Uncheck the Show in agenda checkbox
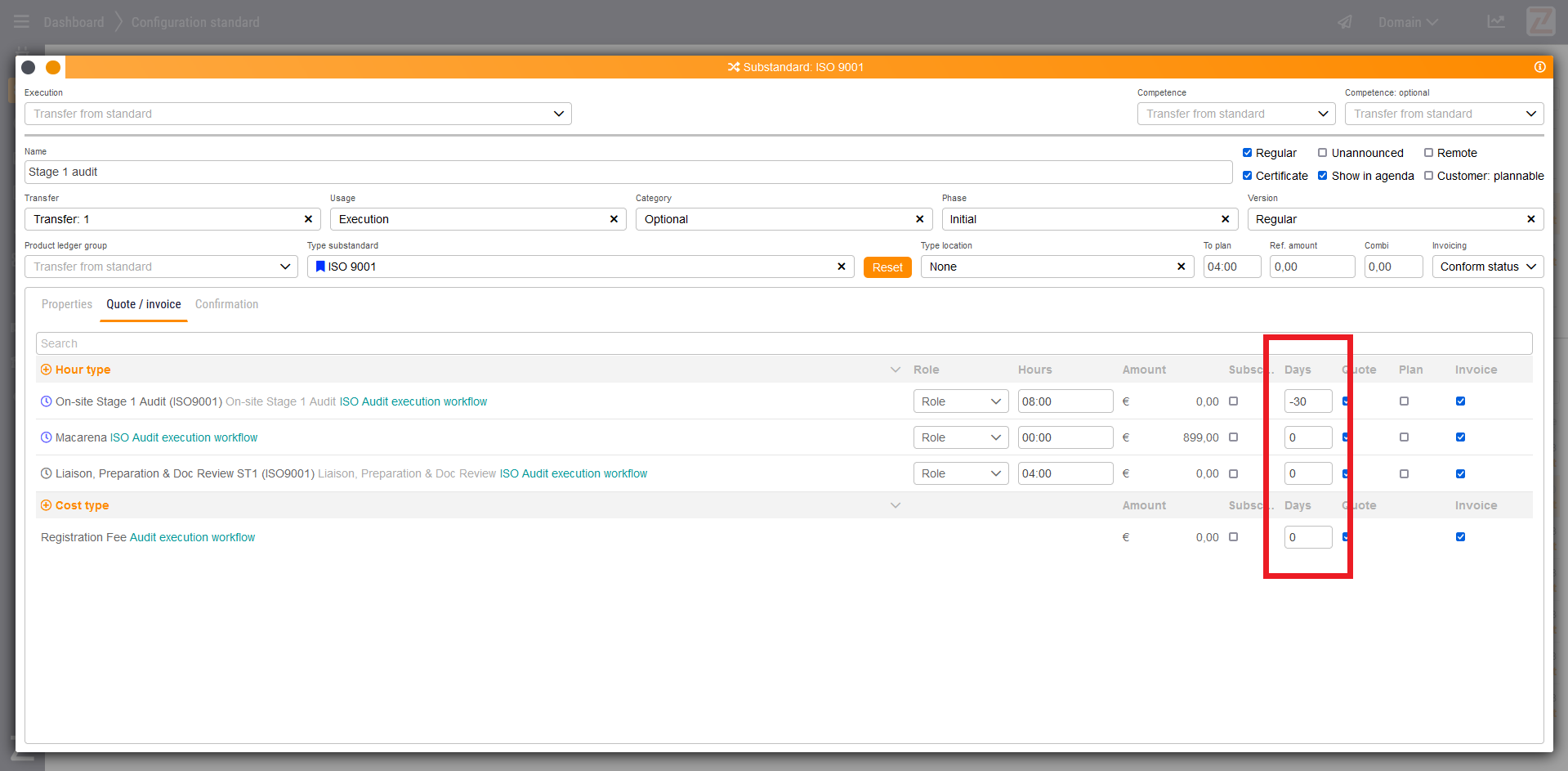This screenshot has height=771, width=1568. tap(1322, 176)
